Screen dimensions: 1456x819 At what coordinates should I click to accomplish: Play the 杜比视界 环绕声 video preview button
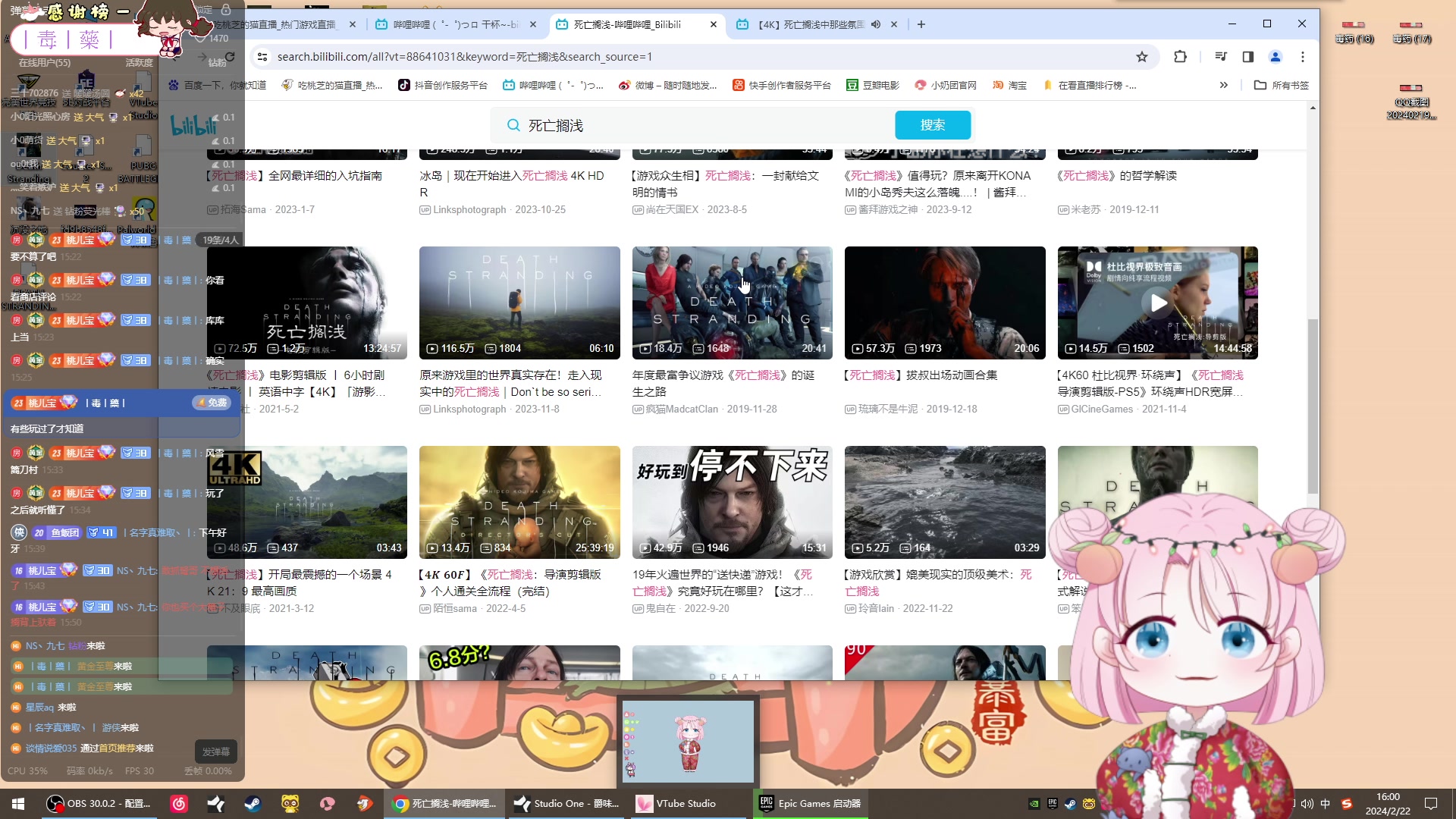[1158, 303]
